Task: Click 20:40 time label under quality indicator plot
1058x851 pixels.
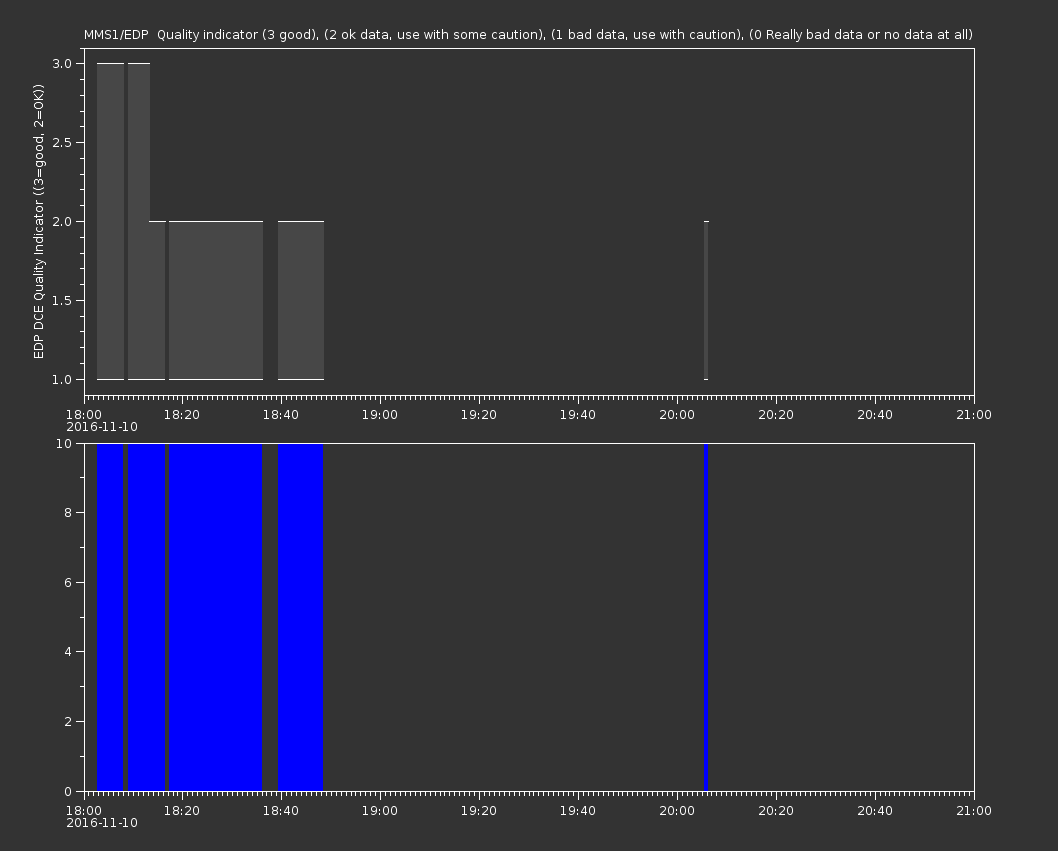Action: [874, 414]
